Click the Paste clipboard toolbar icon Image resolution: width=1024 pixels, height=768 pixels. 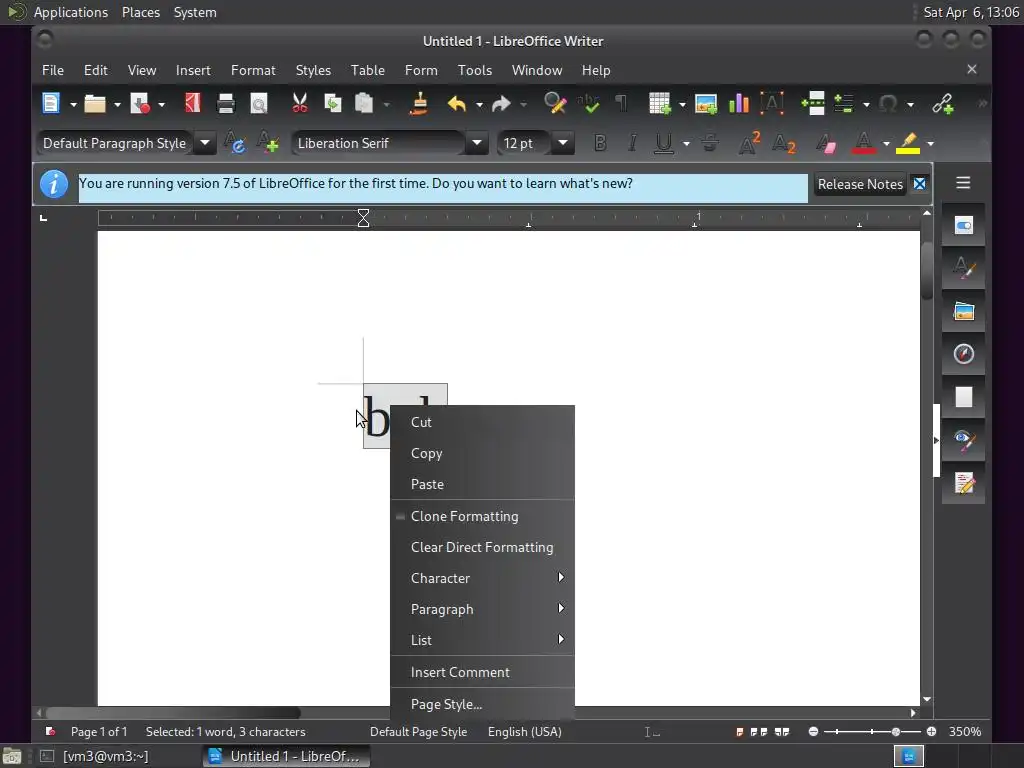tap(364, 104)
